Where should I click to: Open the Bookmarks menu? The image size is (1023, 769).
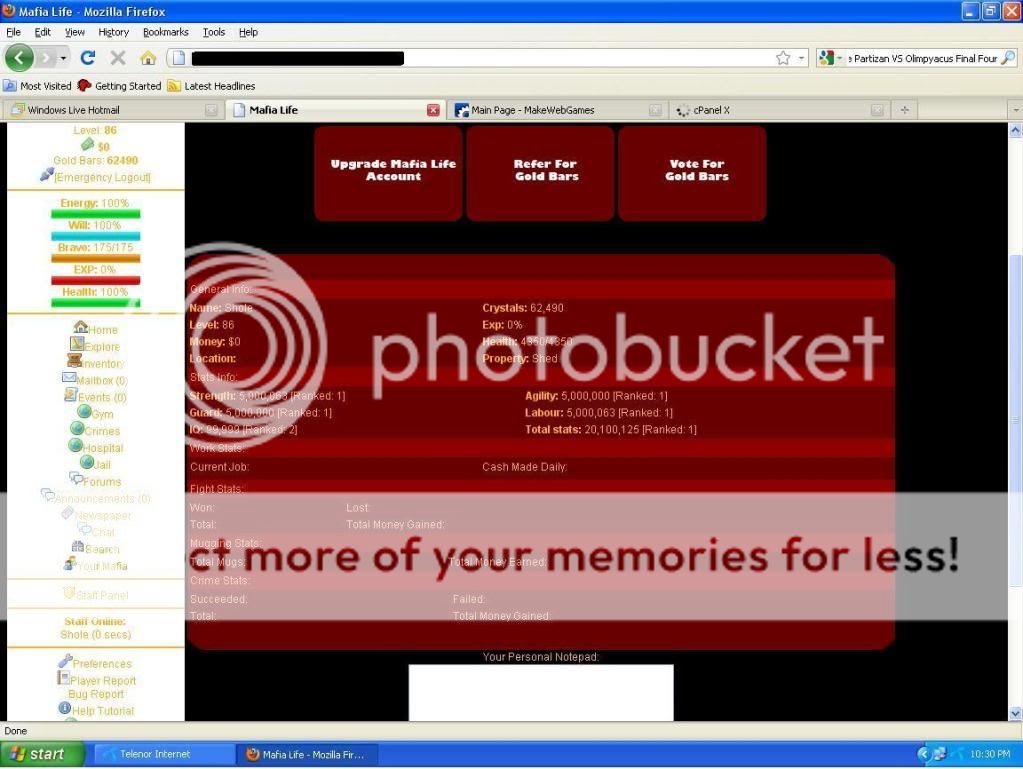click(x=165, y=32)
